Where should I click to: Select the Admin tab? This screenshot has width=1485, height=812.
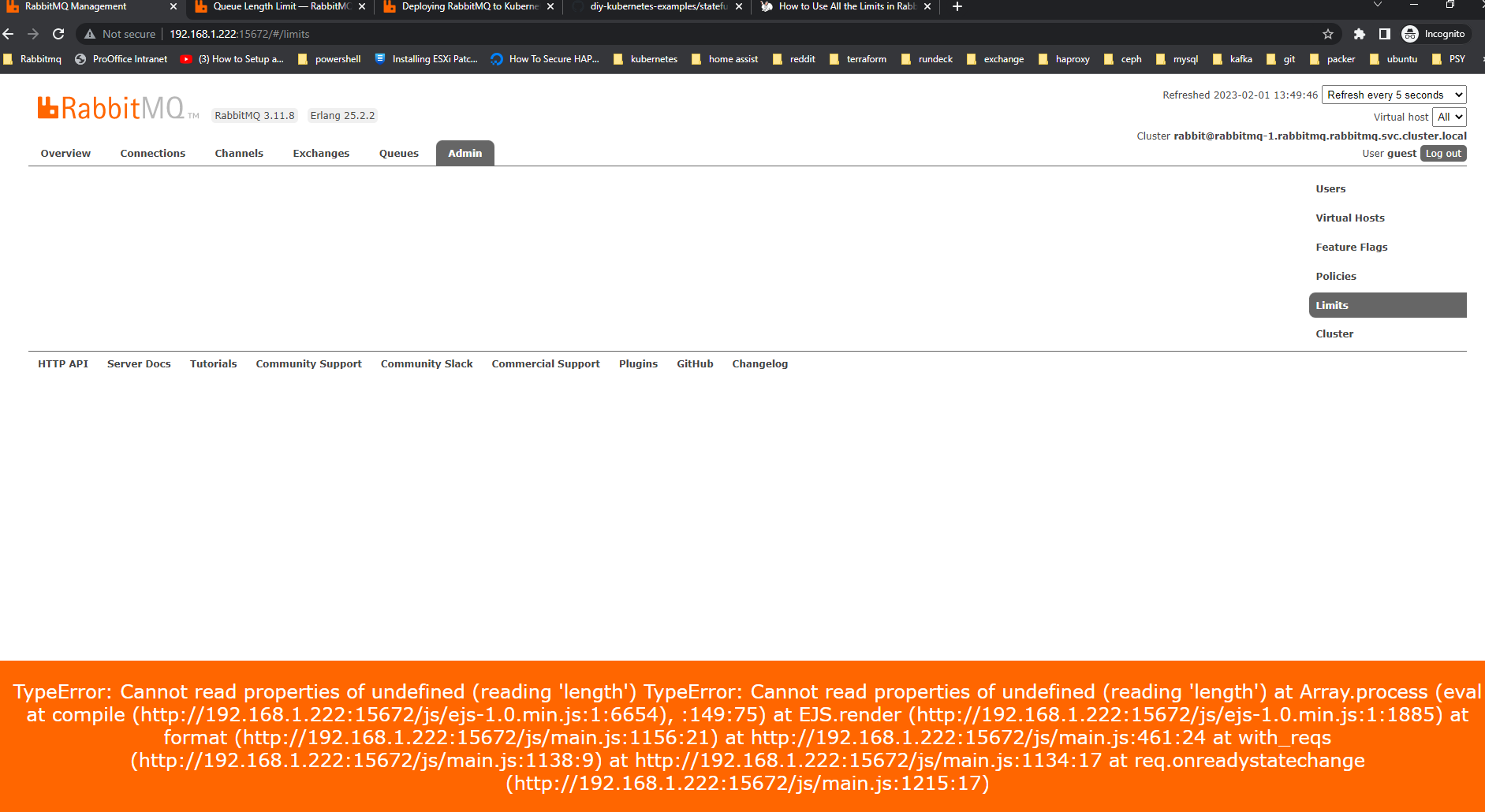(465, 153)
